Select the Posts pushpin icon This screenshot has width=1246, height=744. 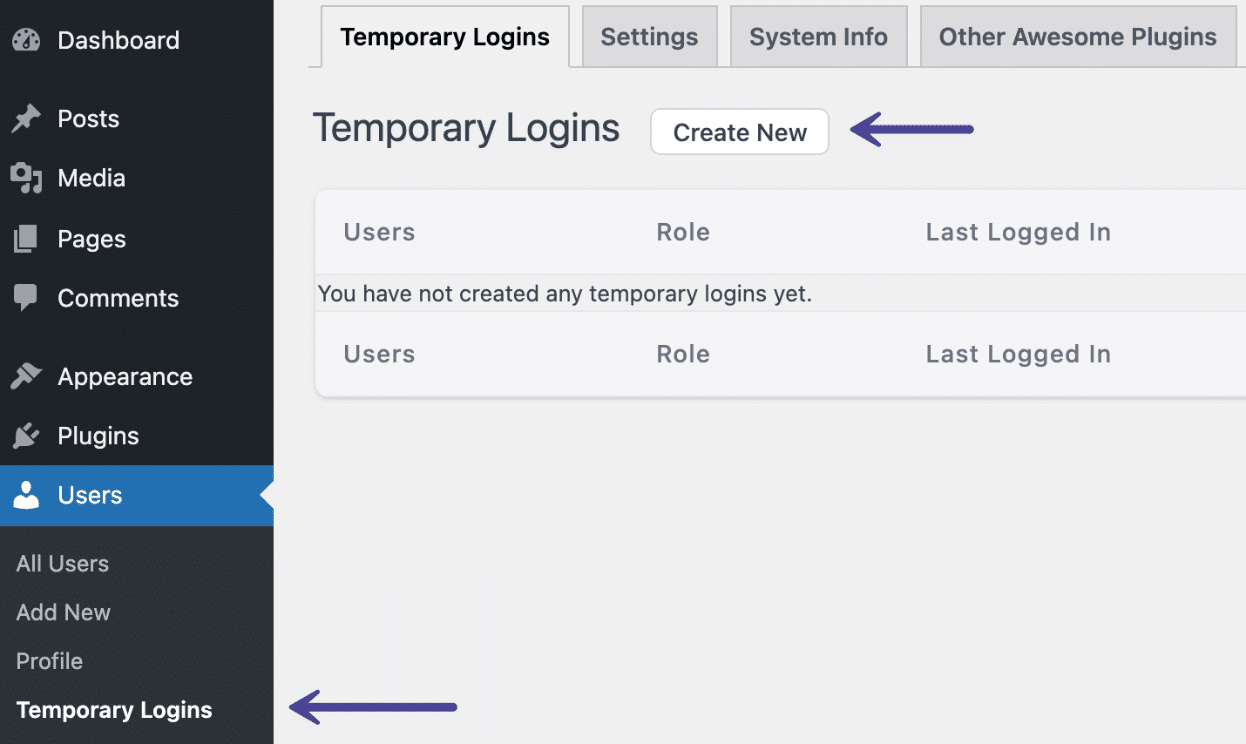pyautogui.click(x=25, y=118)
